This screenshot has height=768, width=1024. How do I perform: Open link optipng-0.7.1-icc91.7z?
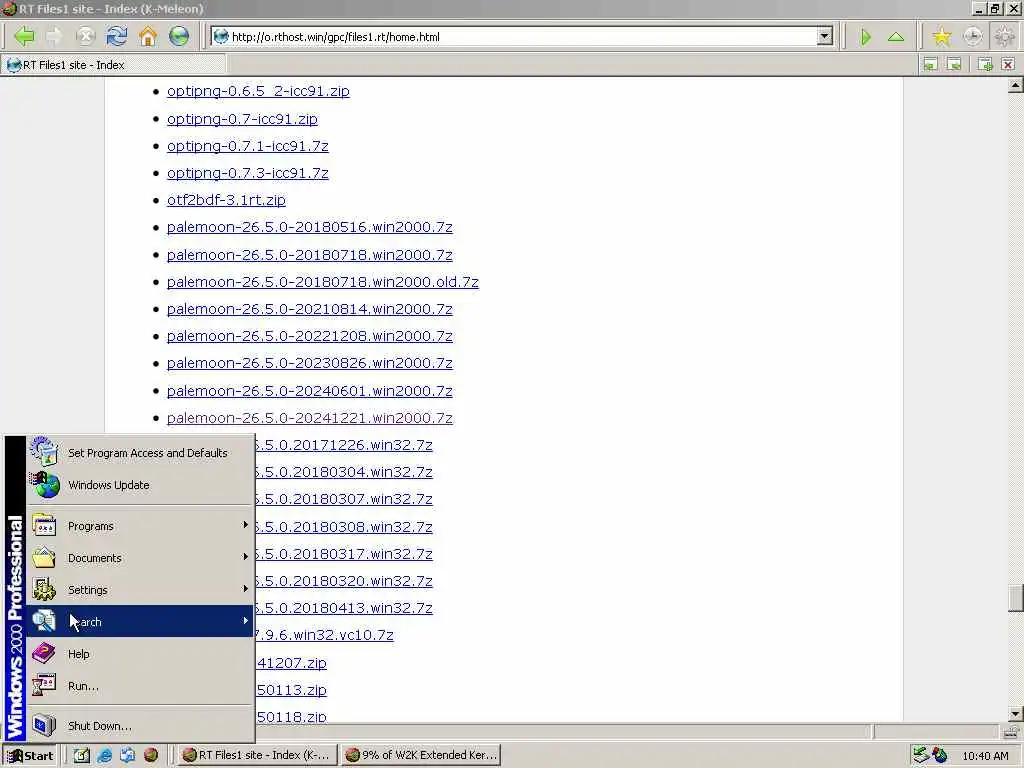tap(248, 146)
